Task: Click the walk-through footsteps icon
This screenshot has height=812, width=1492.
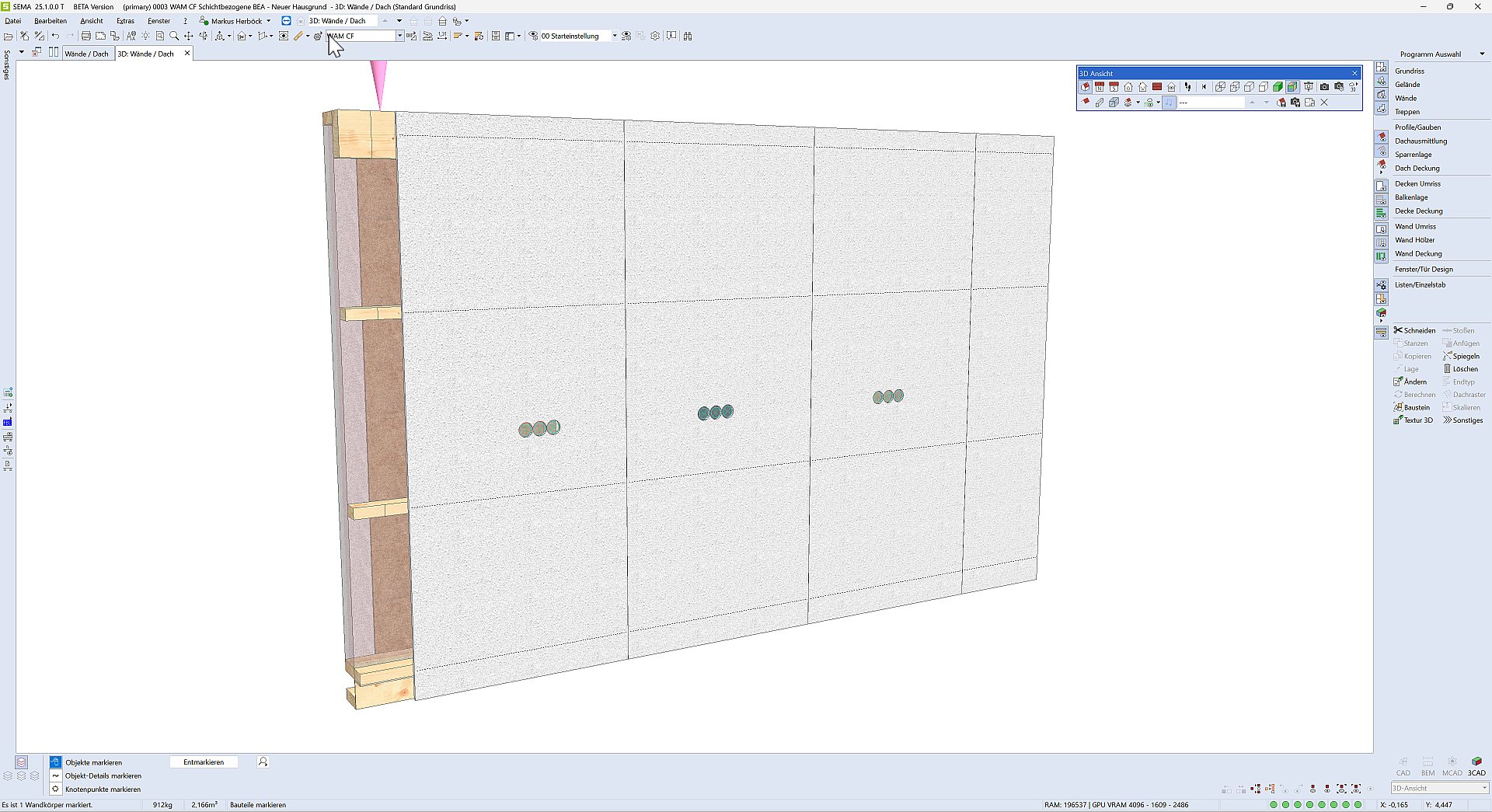Action: point(1187,87)
